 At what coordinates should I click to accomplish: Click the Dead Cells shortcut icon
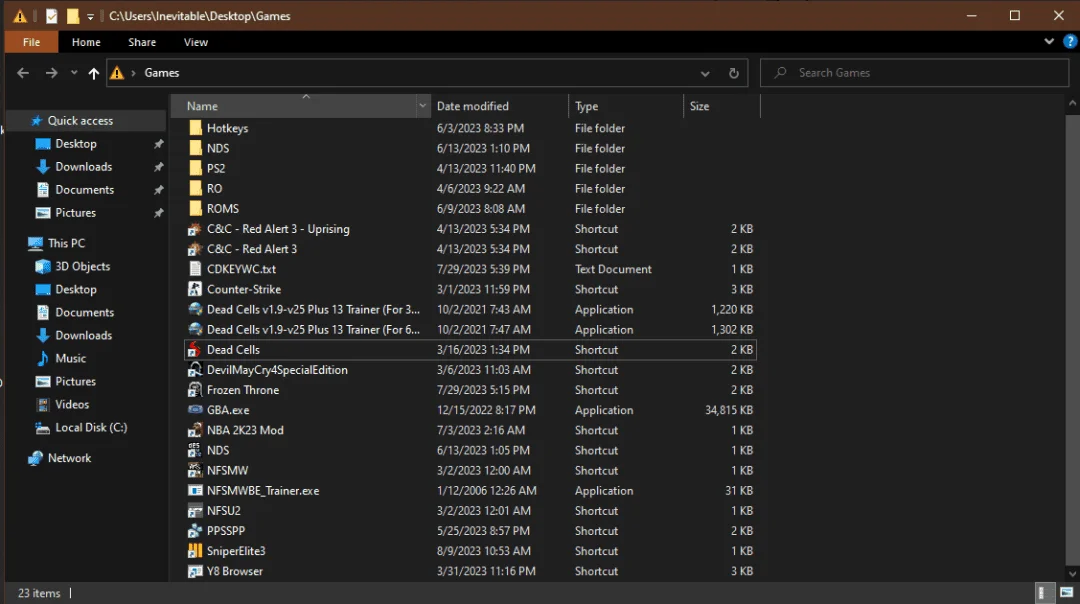[x=195, y=350]
